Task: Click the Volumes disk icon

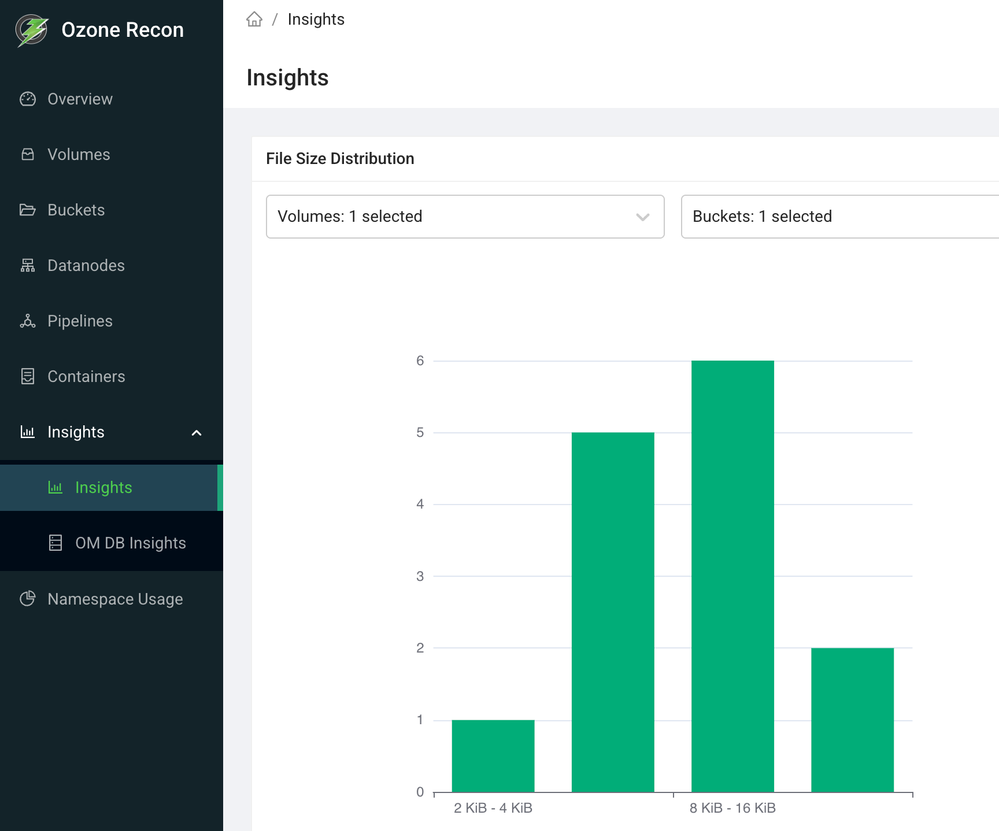Action: [28, 155]
